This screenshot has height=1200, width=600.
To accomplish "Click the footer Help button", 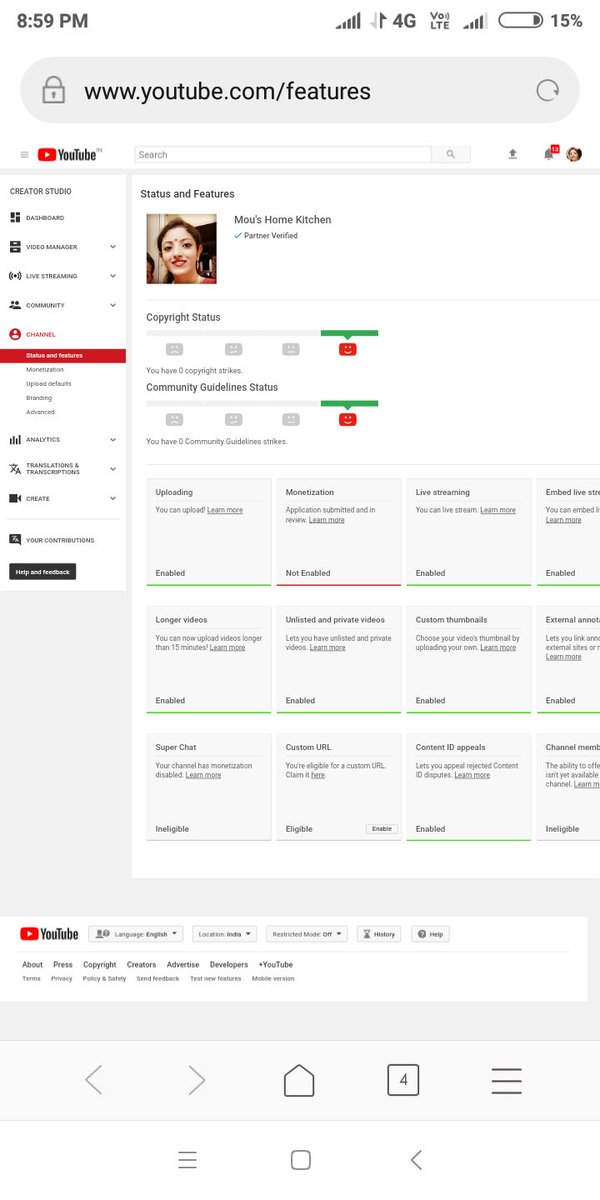I will (430, 934).
